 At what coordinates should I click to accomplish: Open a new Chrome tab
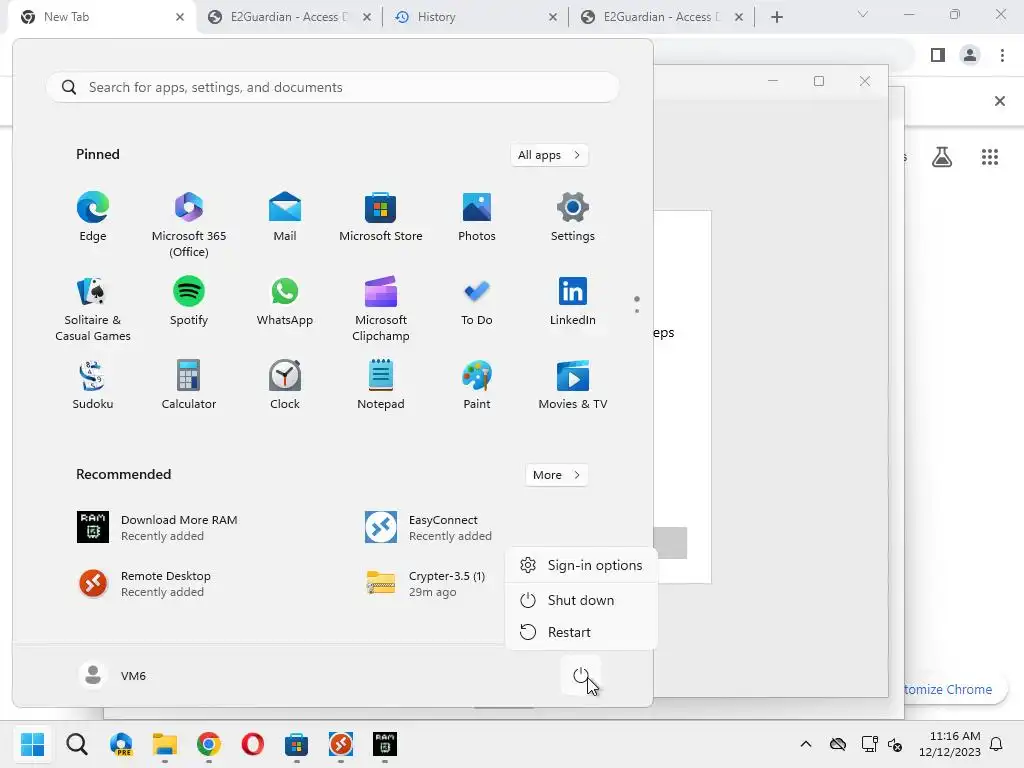click(776, 17)
